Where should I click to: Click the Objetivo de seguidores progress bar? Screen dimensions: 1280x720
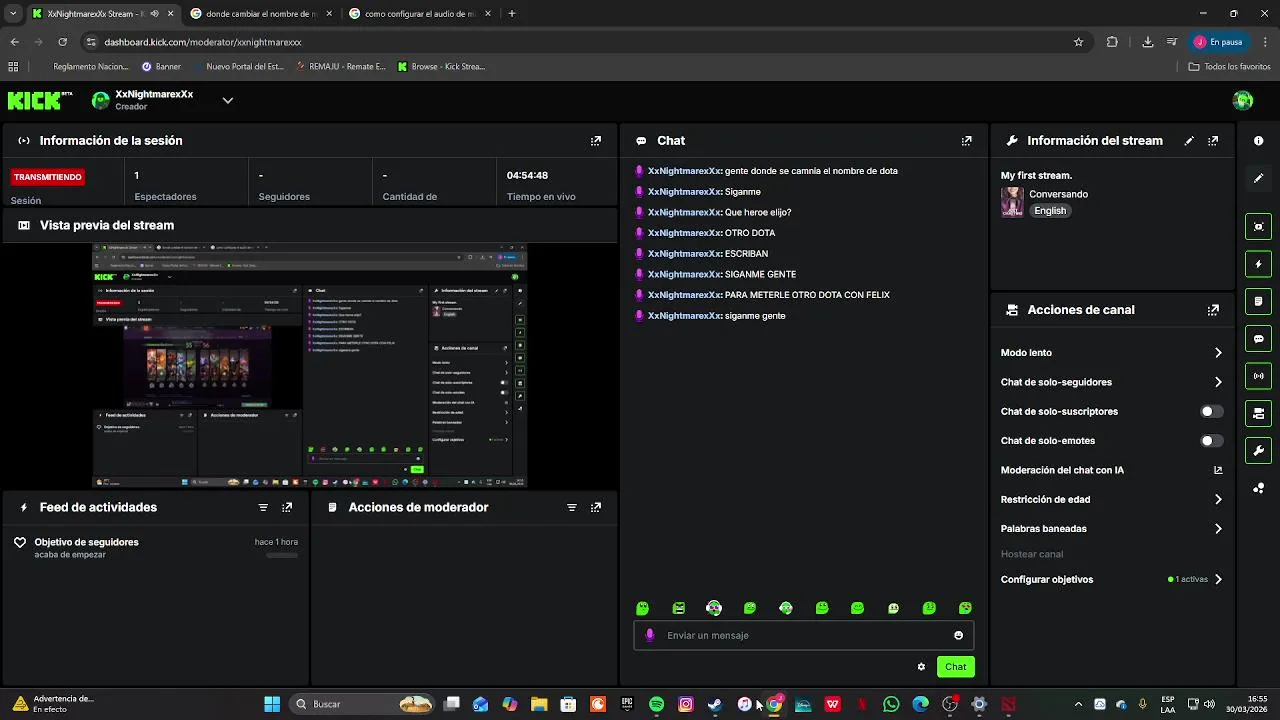click(282, 555)
